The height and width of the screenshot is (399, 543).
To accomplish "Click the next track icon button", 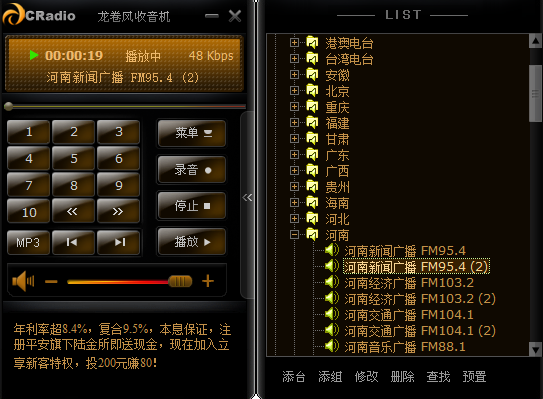I will coord(118,242).
